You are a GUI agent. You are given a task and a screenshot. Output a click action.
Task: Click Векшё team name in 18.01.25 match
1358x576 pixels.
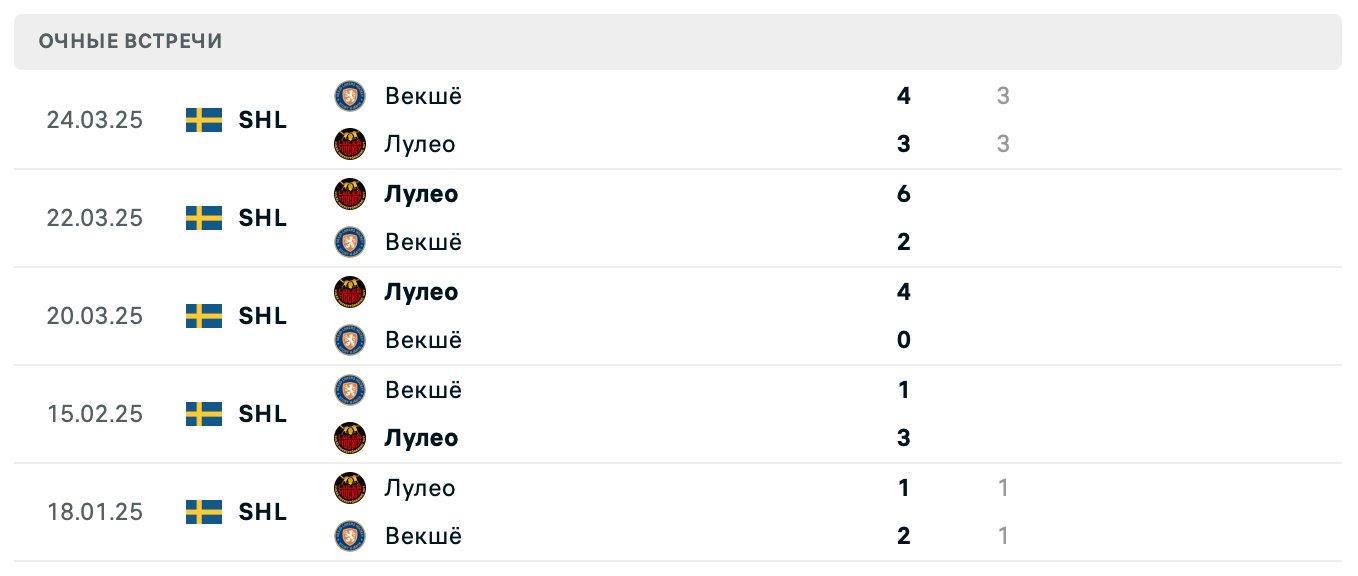tap(424, 536)
